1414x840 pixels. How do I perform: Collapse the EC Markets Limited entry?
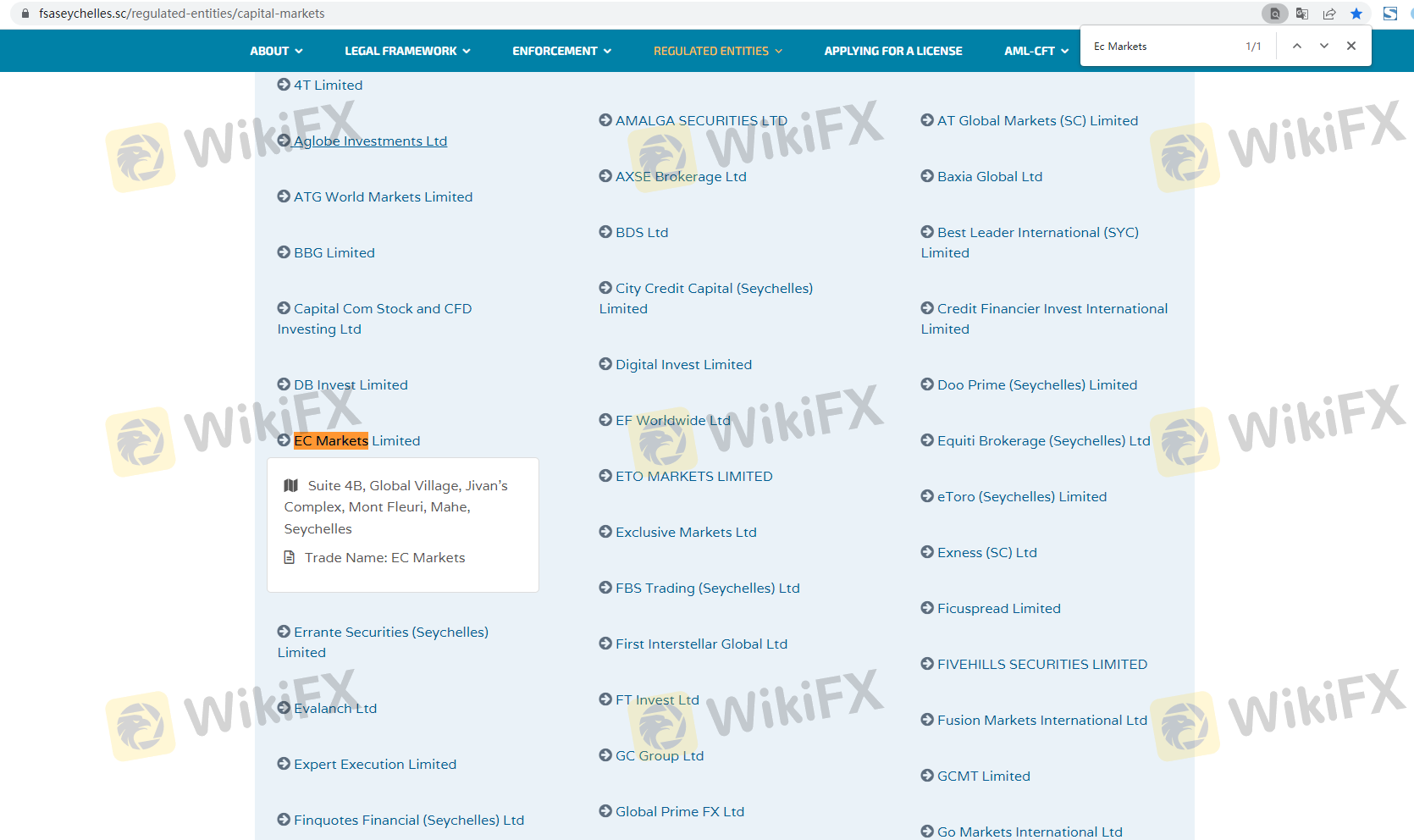pos(356,440)
